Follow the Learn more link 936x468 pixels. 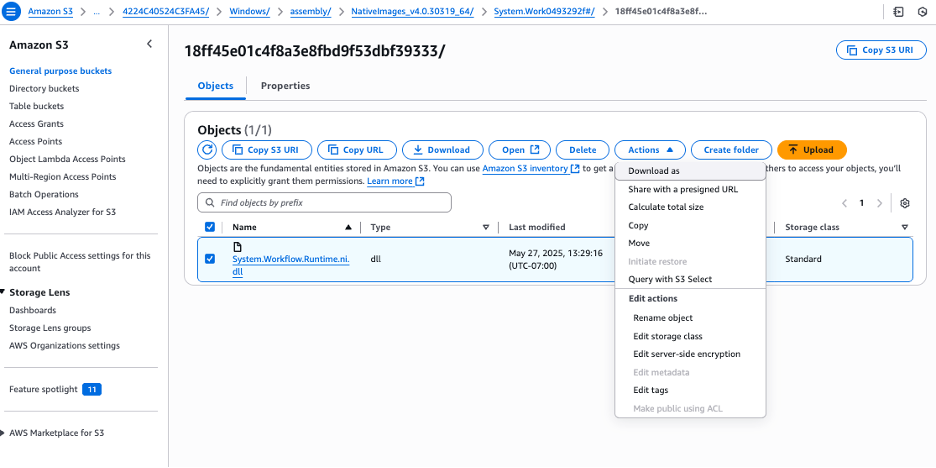[x=390, y=181]
